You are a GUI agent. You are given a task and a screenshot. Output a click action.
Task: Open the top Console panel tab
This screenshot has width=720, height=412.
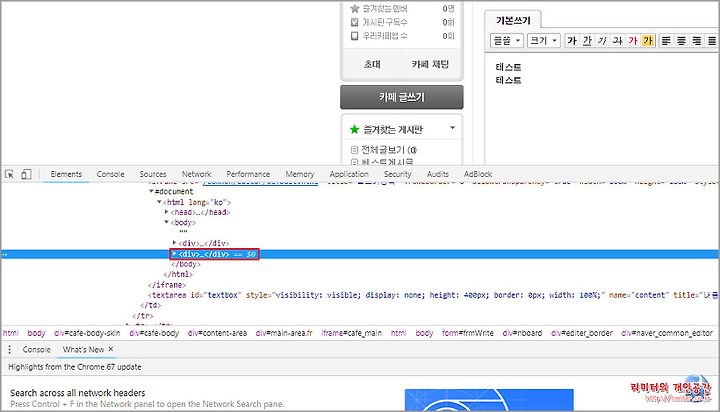[110, 174]
